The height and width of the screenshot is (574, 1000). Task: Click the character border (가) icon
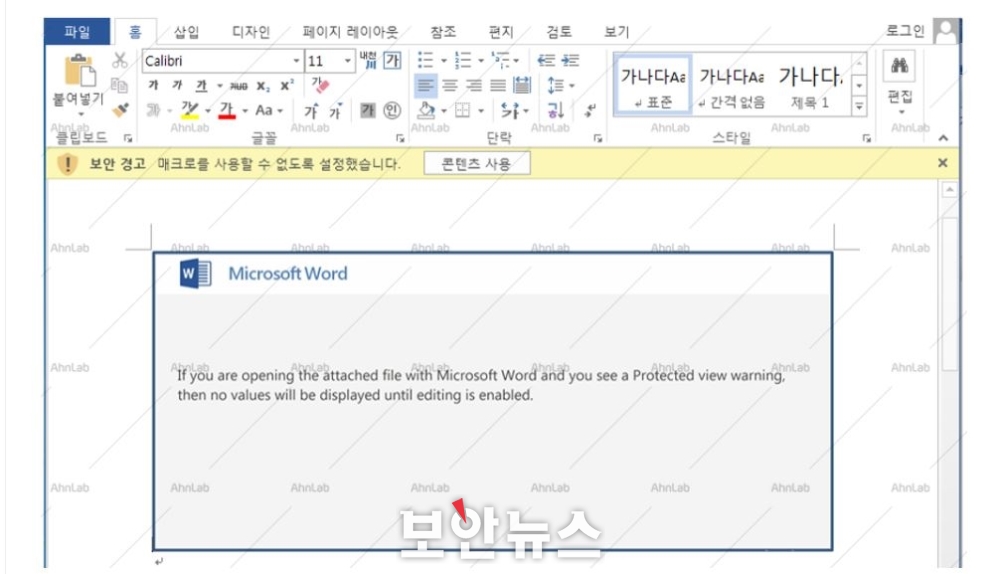tap(392, 60)
